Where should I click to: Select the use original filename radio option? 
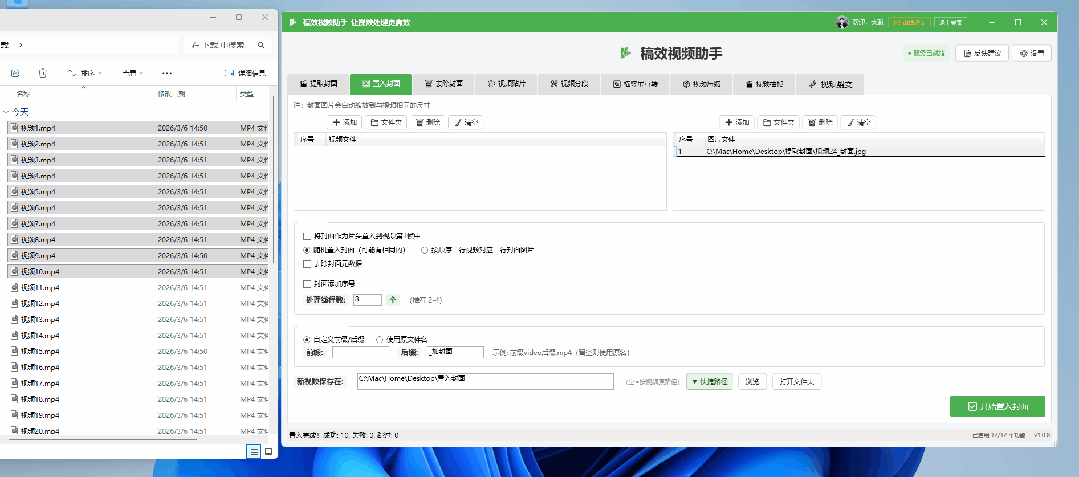click(x=379, y=339)
